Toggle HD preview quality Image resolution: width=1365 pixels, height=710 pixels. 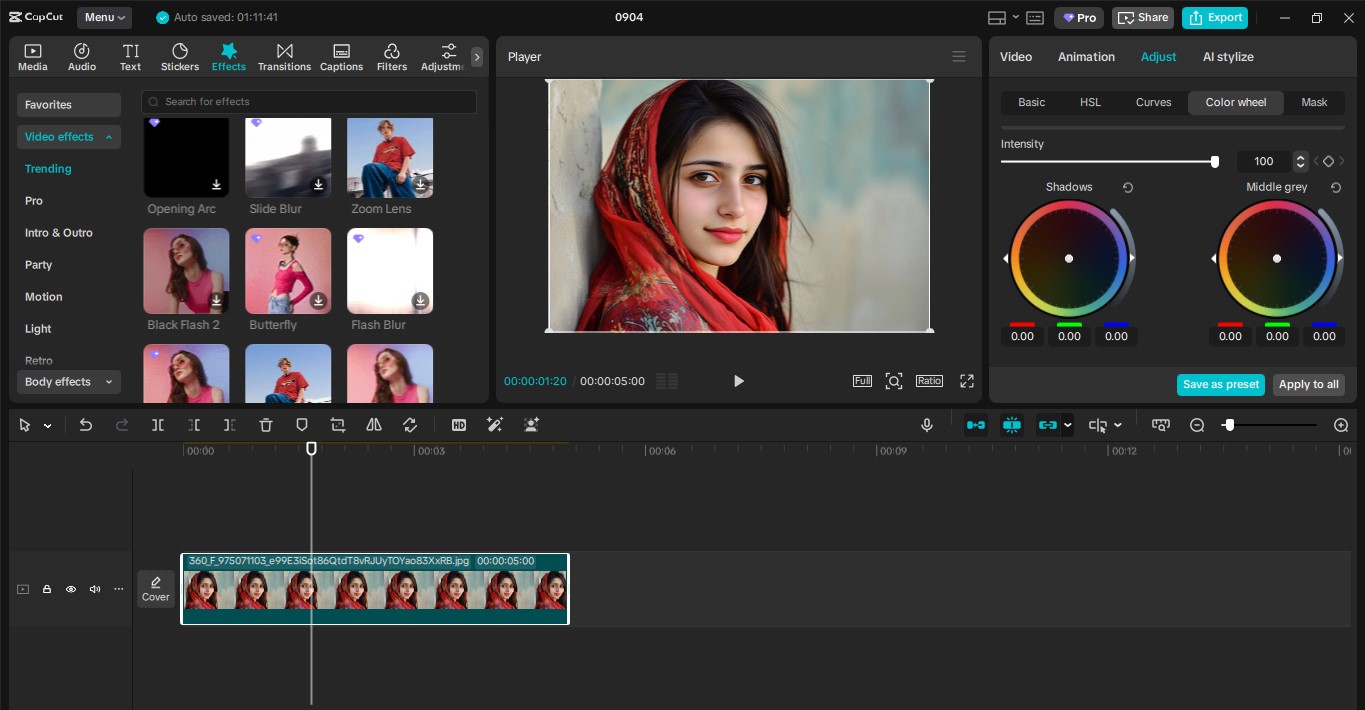(x=459, y=425)
